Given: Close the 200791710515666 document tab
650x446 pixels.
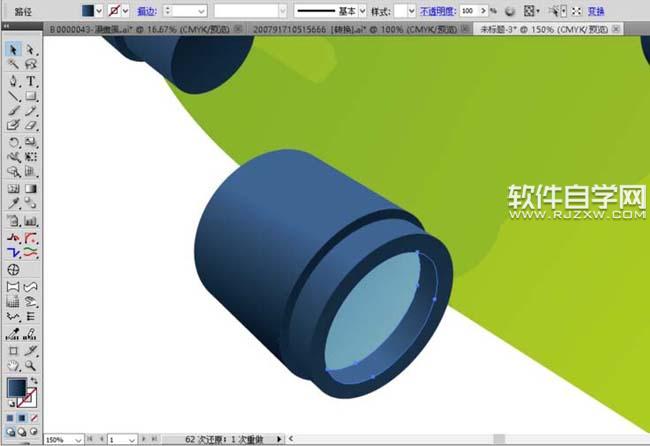Looking at the screenshot, I should click(466, 29).
